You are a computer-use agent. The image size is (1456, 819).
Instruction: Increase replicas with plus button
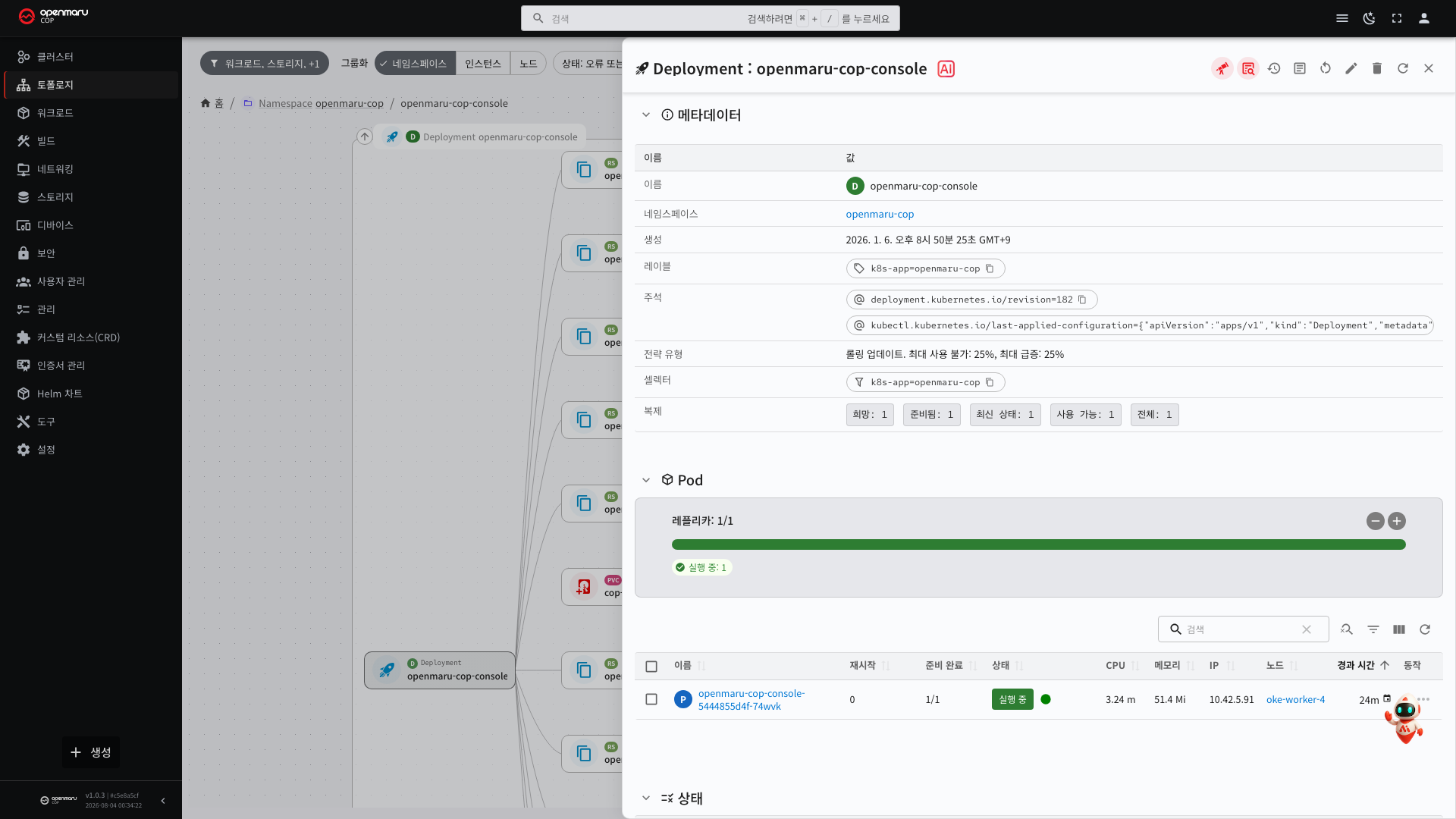tap(1397, 521)
